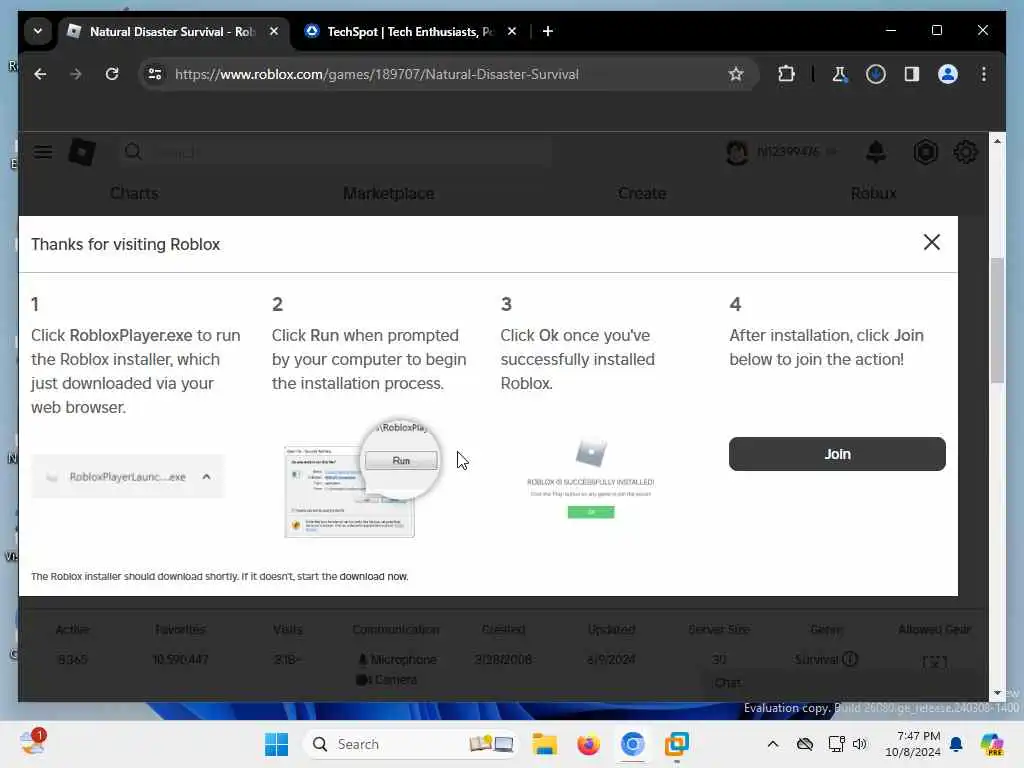Viewport: 1024px width, 768px height.
Task: Open the Copilot preview taskbar icon
Action: [991, 744]
